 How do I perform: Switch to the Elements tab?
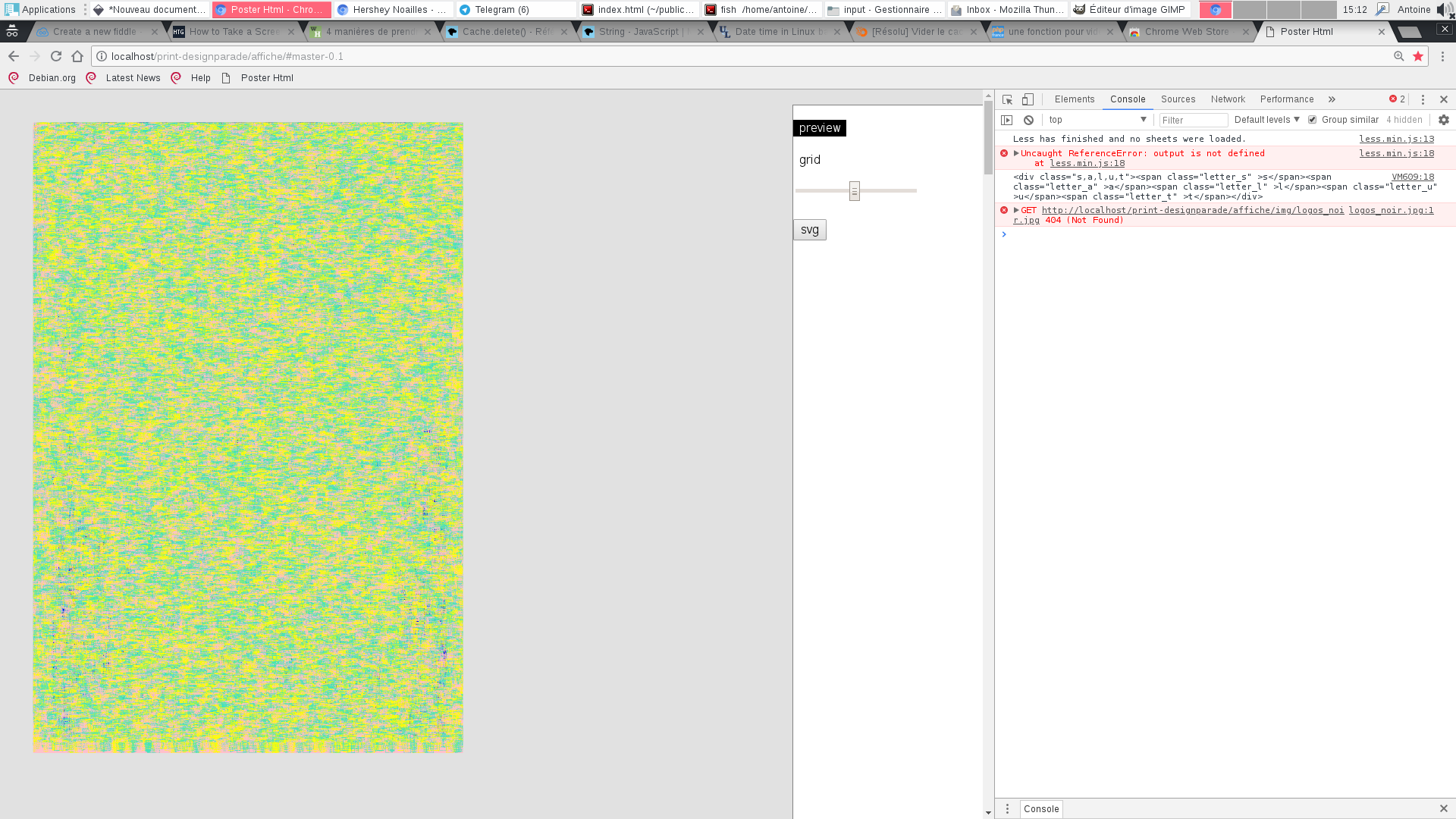pos(1074,99)
